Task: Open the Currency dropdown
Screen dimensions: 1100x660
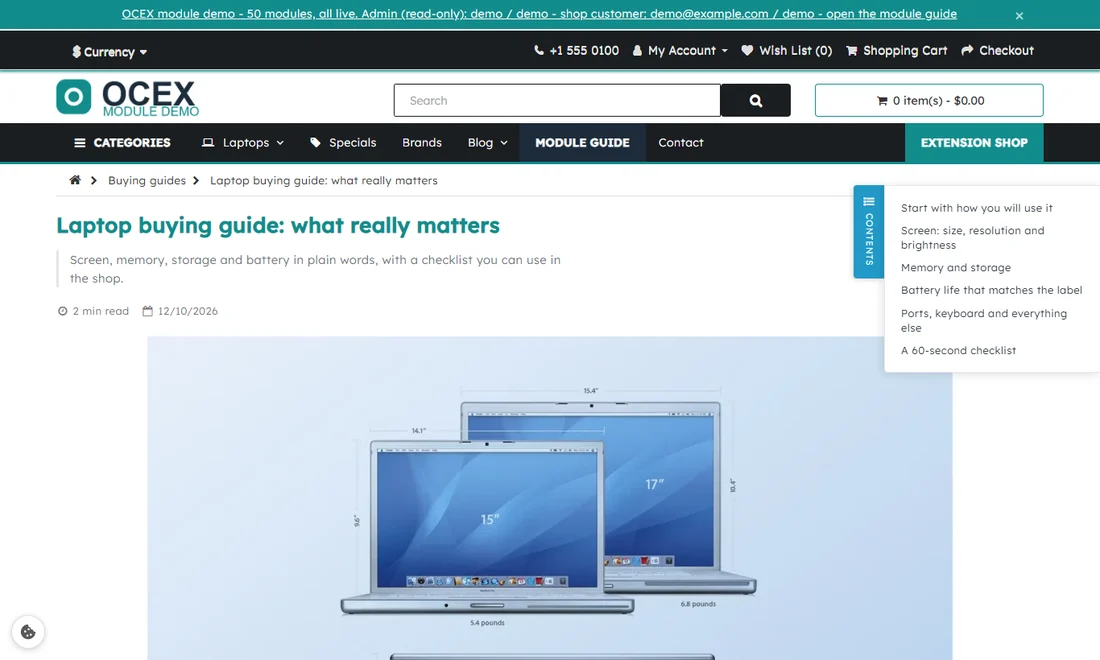Action: [x=109, y=51]
